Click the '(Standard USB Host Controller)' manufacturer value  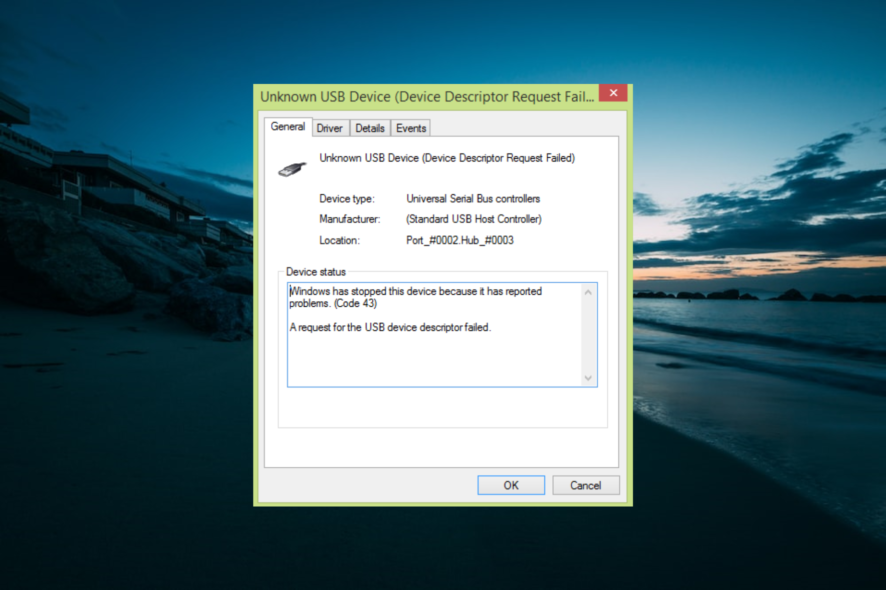coord(474,219)
